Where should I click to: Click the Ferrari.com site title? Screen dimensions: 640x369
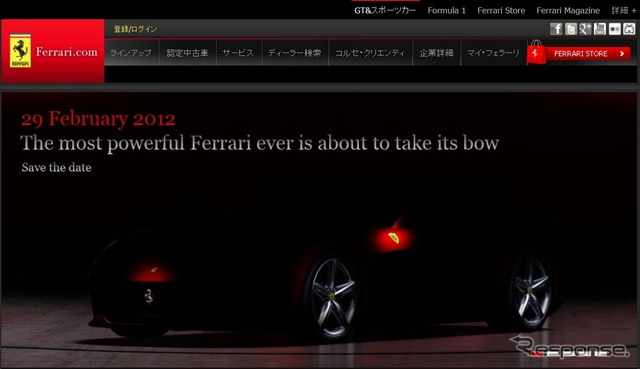[67, 52]
